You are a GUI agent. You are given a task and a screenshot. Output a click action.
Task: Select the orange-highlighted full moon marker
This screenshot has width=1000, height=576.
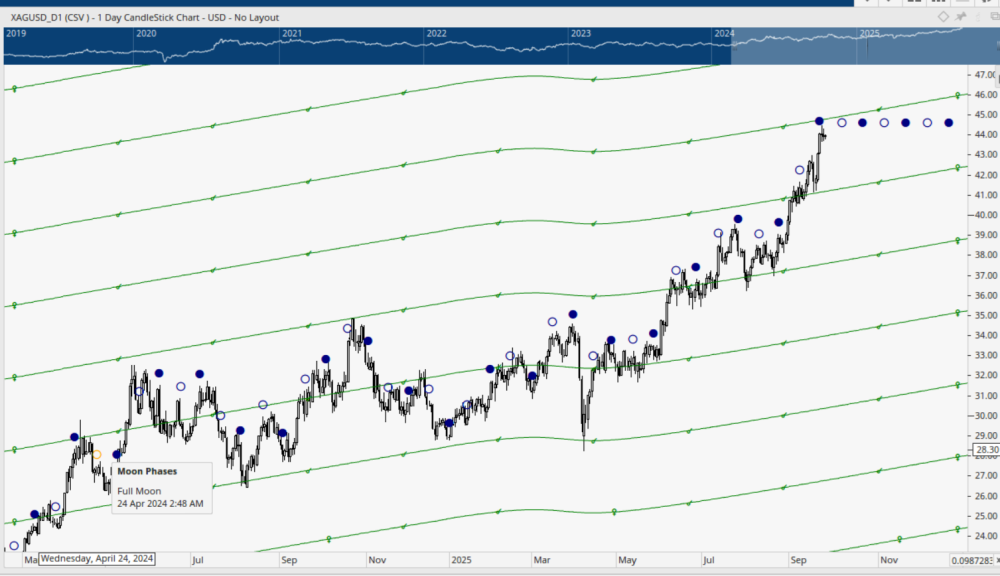(x=97, y=455)
